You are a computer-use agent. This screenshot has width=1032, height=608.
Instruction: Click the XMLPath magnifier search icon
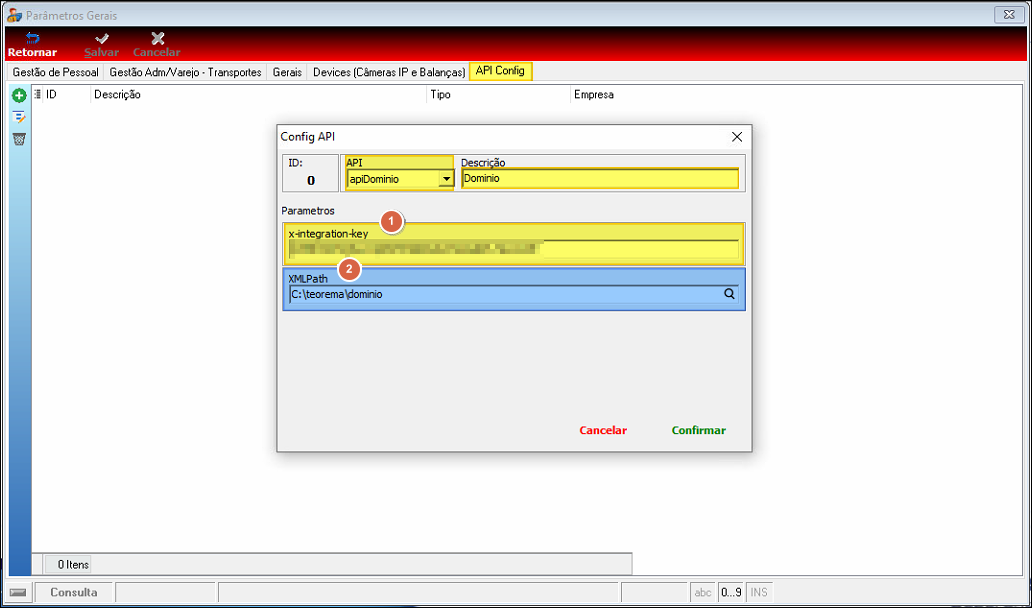pos(729,294)
